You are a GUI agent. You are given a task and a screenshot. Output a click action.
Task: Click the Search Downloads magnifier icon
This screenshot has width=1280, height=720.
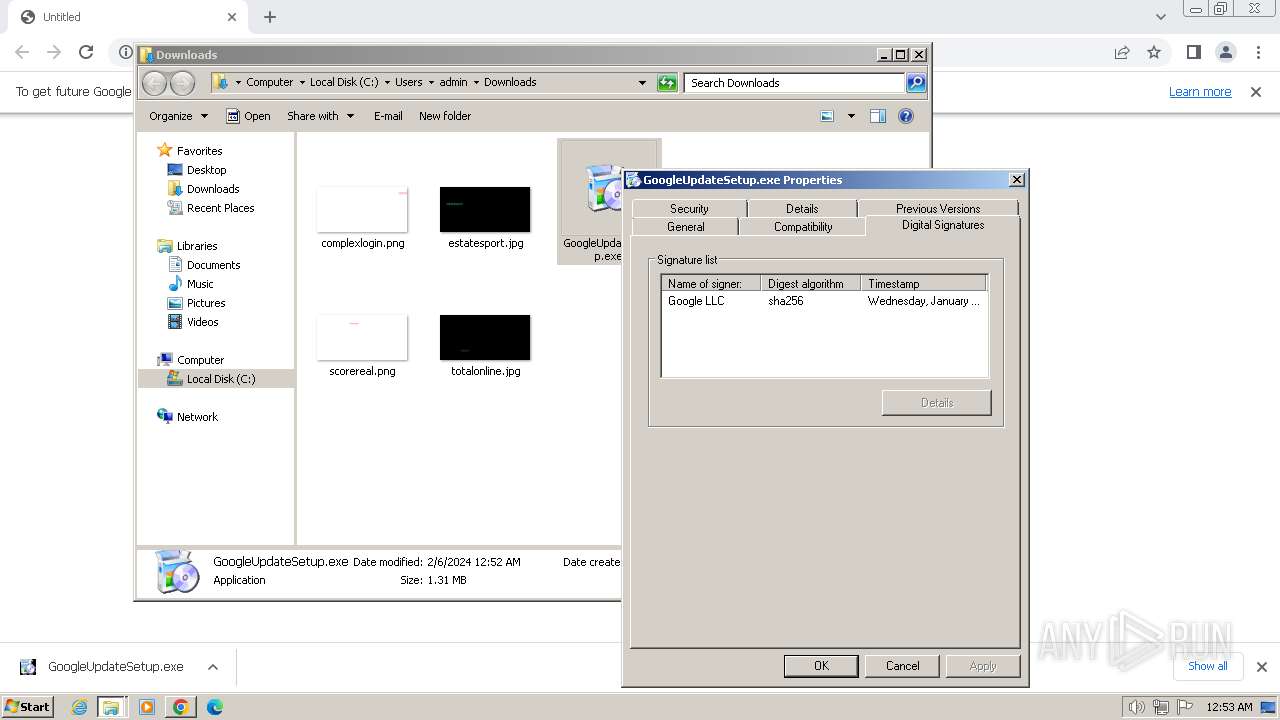tap(915, 83)
